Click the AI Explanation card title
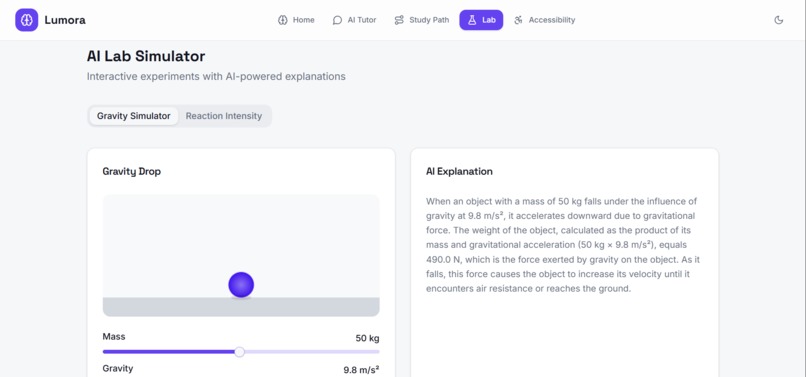The height and width of the screenshot is (377, 806). pyautogui.click(x=459, y=172)
